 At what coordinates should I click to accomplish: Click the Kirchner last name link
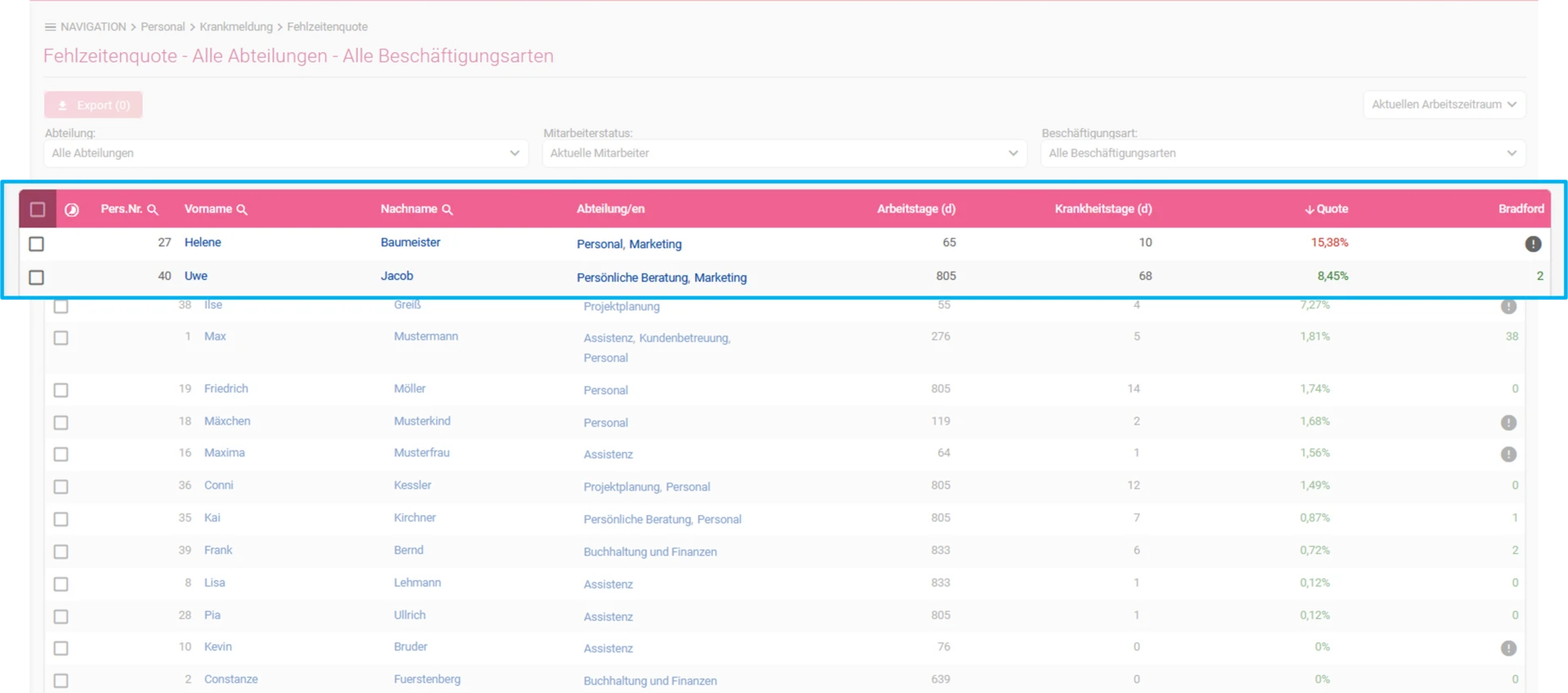pyautogui.click(x=415, y=518)
